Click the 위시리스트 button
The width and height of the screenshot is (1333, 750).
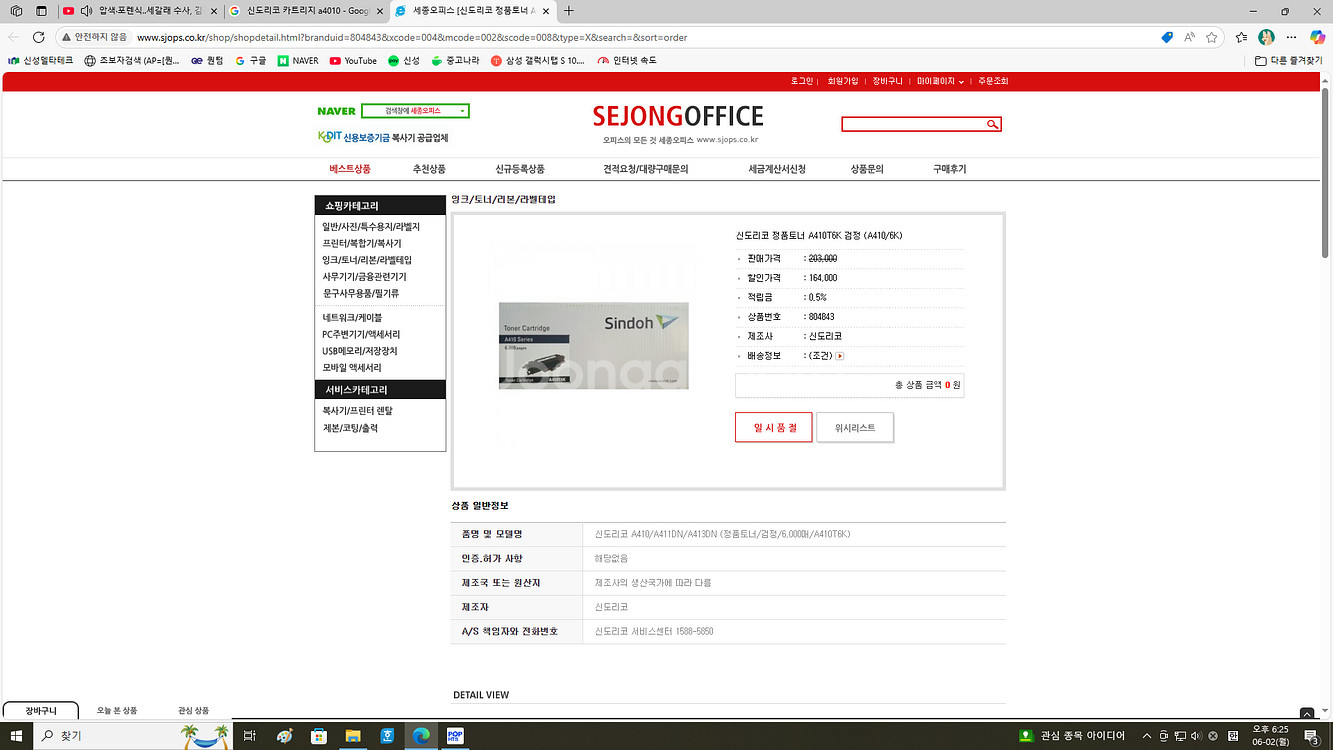tap(855, 426)
